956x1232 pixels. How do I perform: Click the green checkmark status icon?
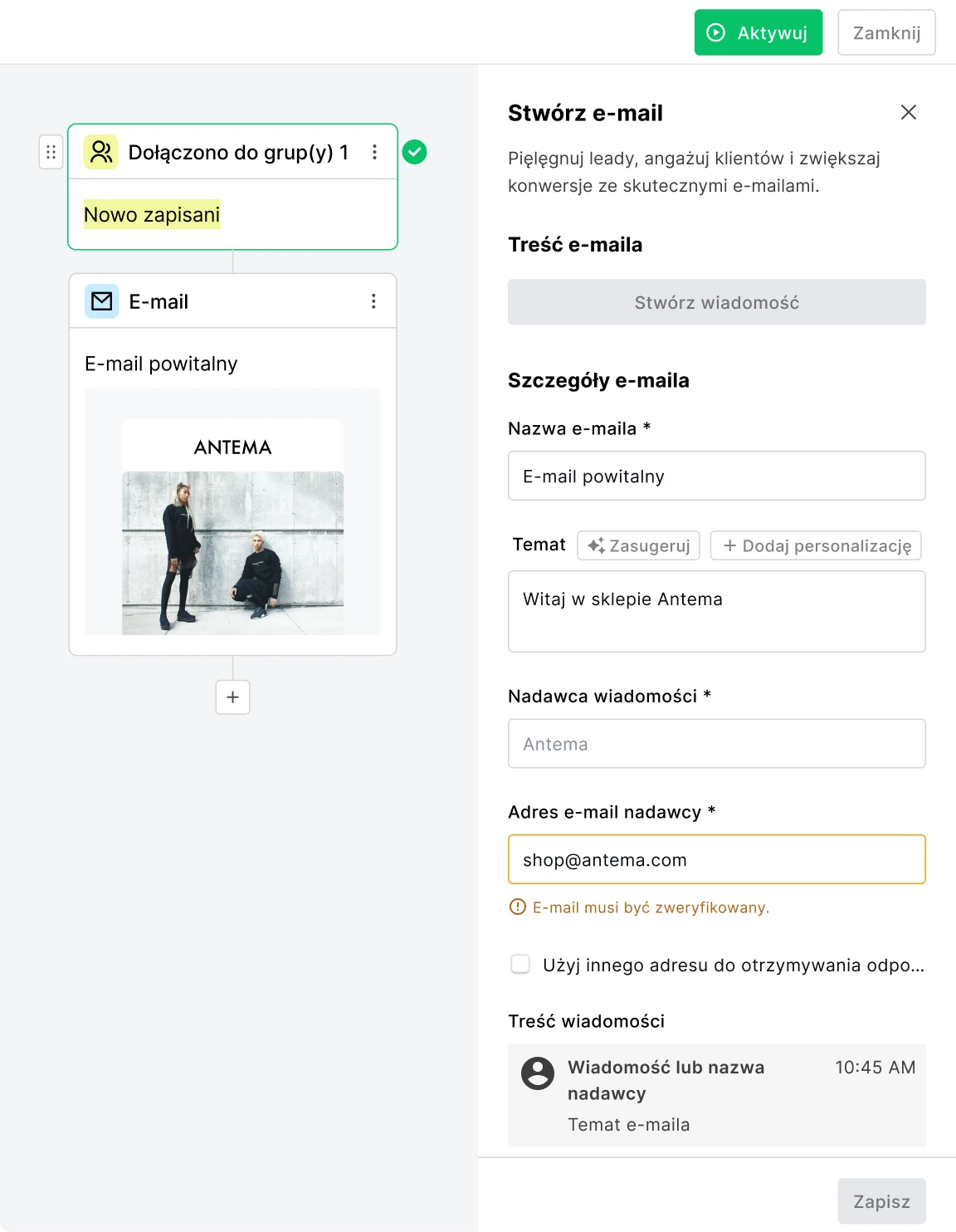(414, 152)
